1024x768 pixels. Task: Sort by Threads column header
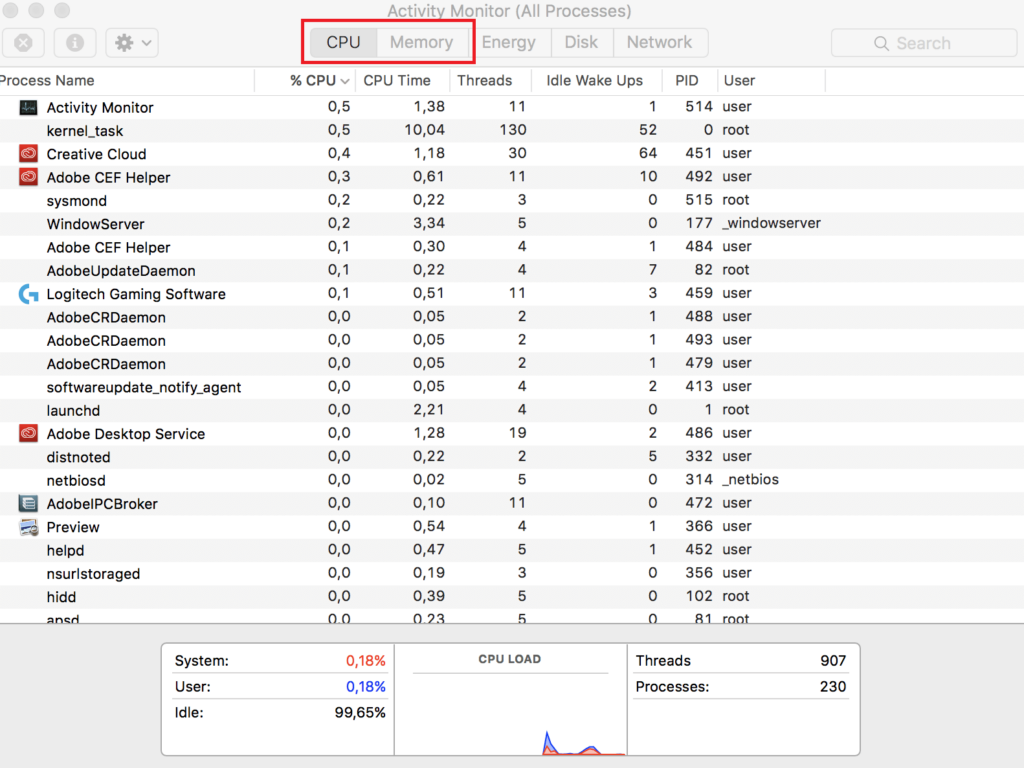click(x=490, y=80)
